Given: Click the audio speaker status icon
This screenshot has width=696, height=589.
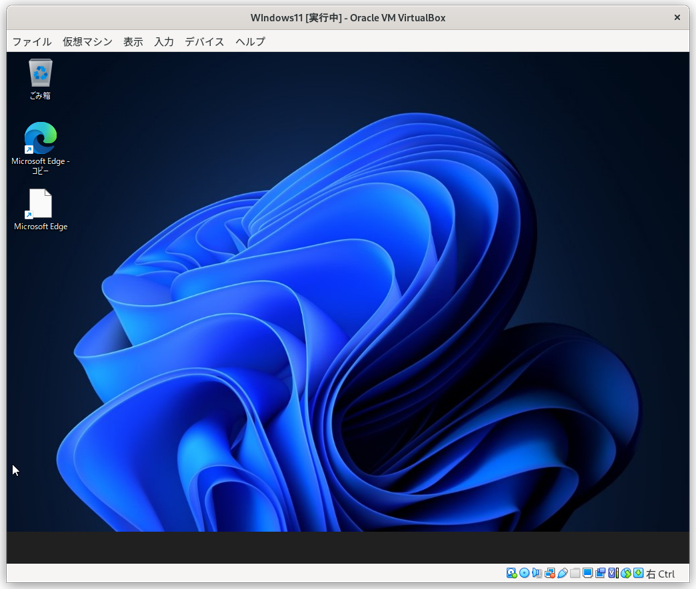Looking at the screenshot, I should pyautogui.click(x=537, y=573).
